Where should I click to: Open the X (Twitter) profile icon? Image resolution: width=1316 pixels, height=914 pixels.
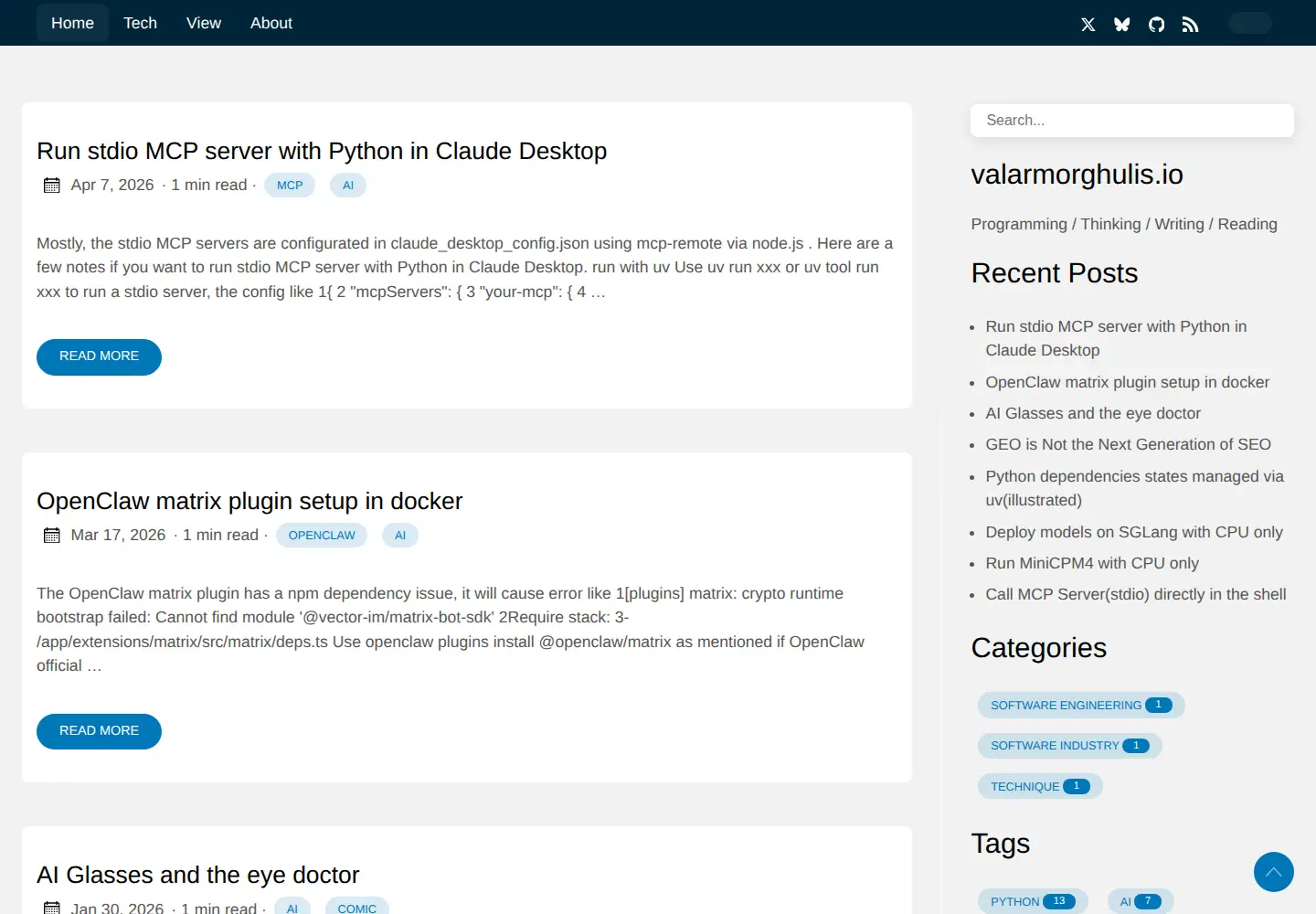coord(1088,25)
